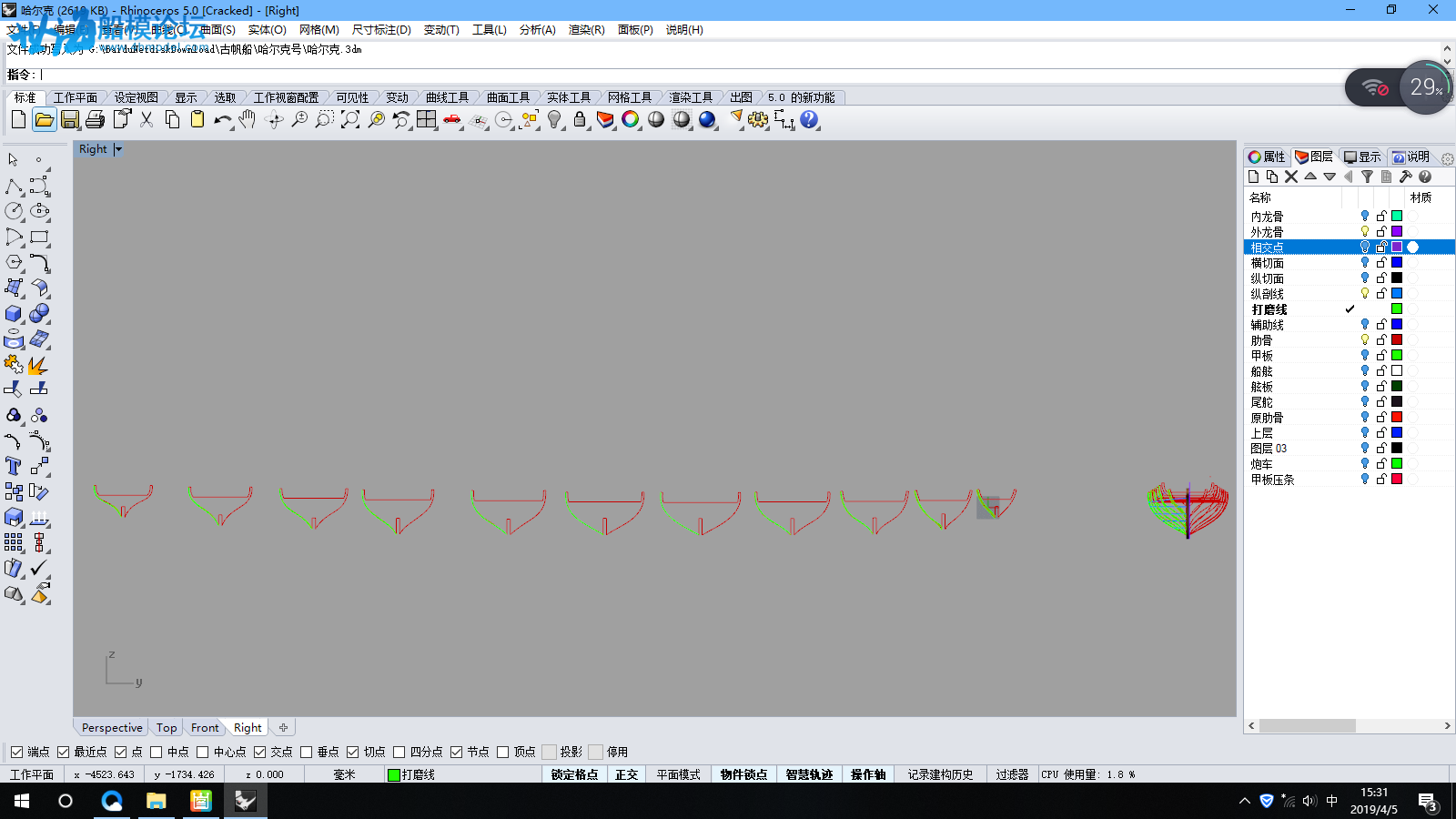Click the four-viewport layout icon
Viewport: 1456px width, 819px height.
click(427, 119)
